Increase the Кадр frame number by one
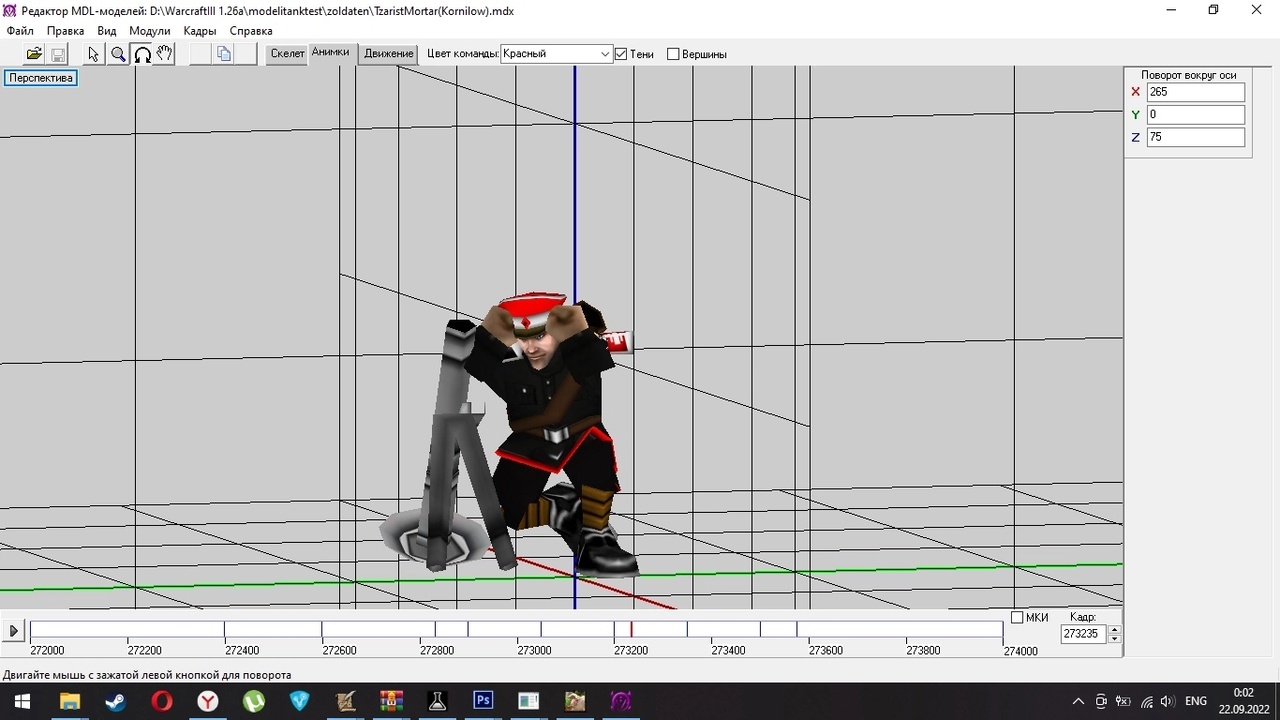Viewport: 1280px width, 720px height. (x=1115, y=629)
